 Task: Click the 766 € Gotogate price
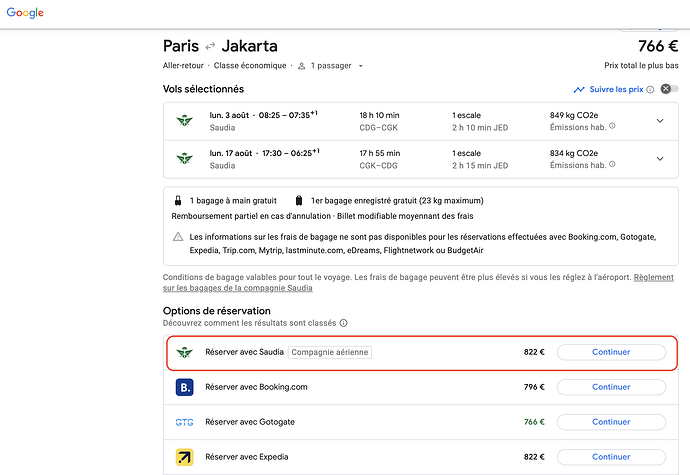tap(534, 422)
